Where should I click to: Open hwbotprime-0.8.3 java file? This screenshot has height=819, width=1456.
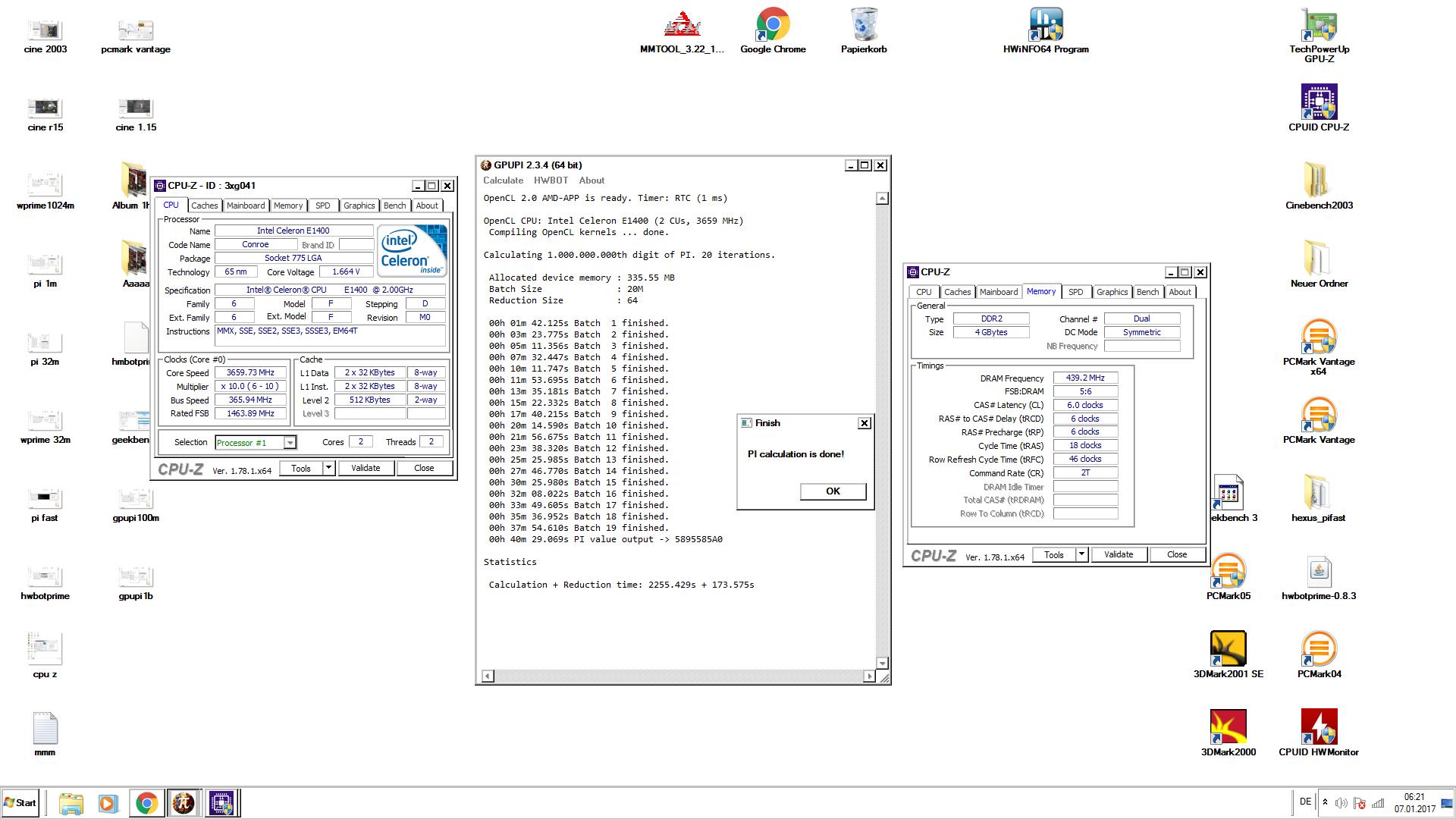(1319, 576)
